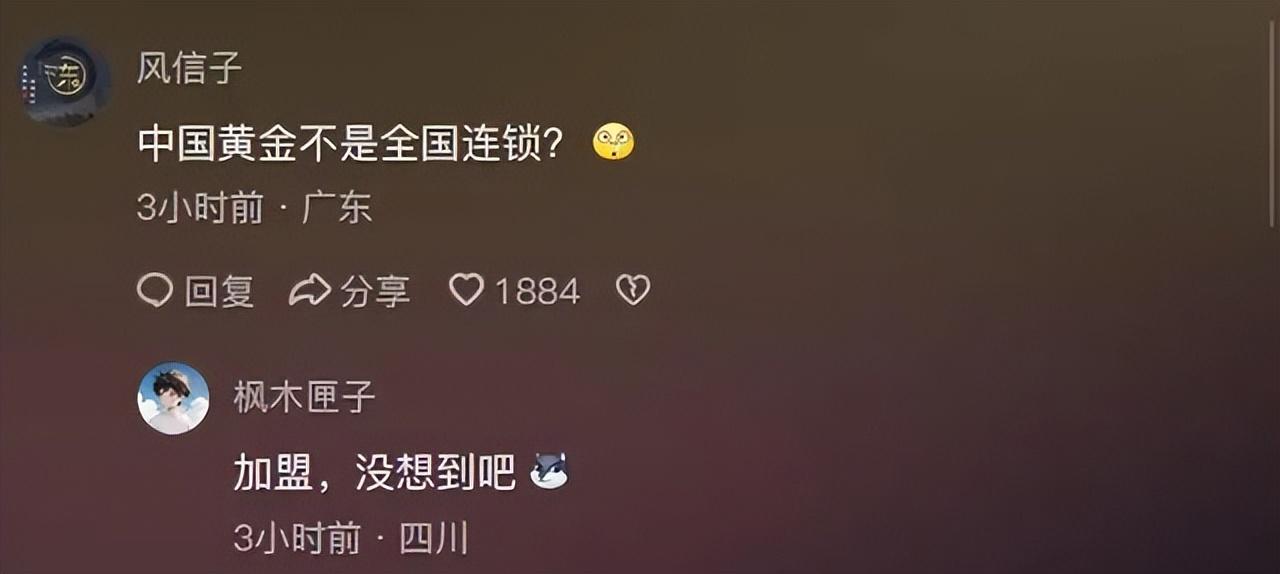This screenshot has height=574, width=1280.
Task: Open 风信子's profile avatar
Action: pyautogui.click(x=66, y=80)
